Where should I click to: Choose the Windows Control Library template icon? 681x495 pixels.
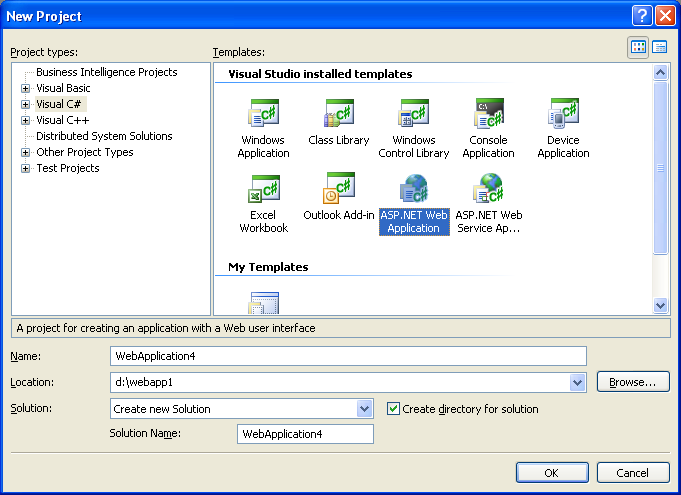(x=413, y=114)
